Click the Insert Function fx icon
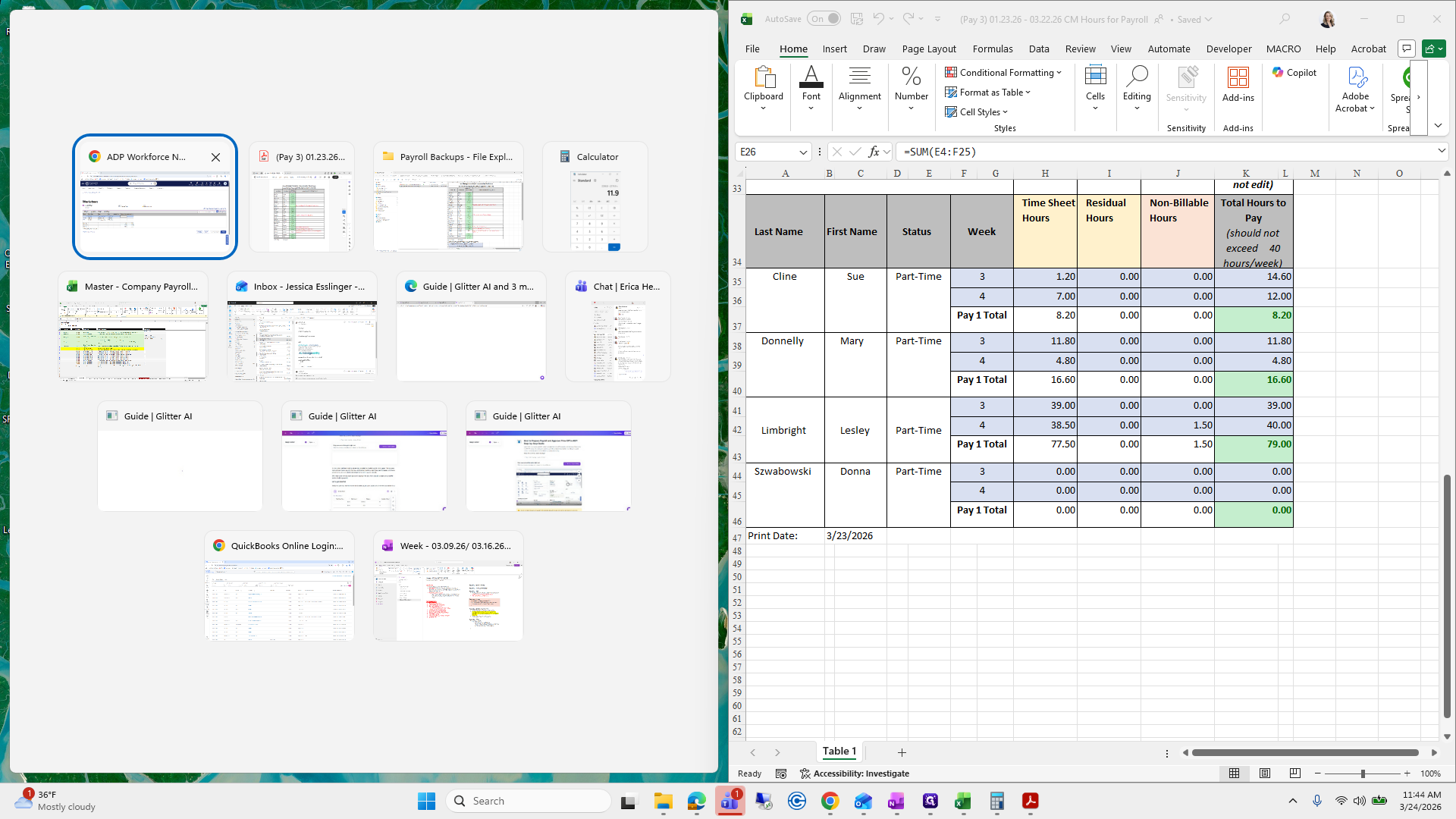Viewport: 1456px width, 819px height. coord(874,152)
